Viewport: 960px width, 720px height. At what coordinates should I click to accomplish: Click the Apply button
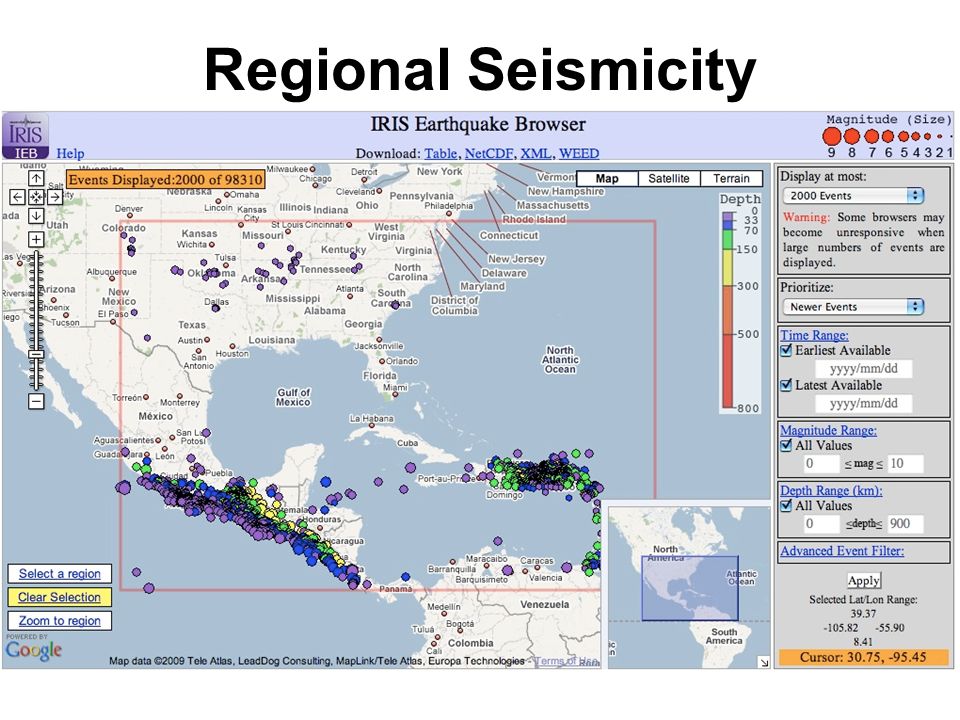pyautogui.click(x=863, y=580)
